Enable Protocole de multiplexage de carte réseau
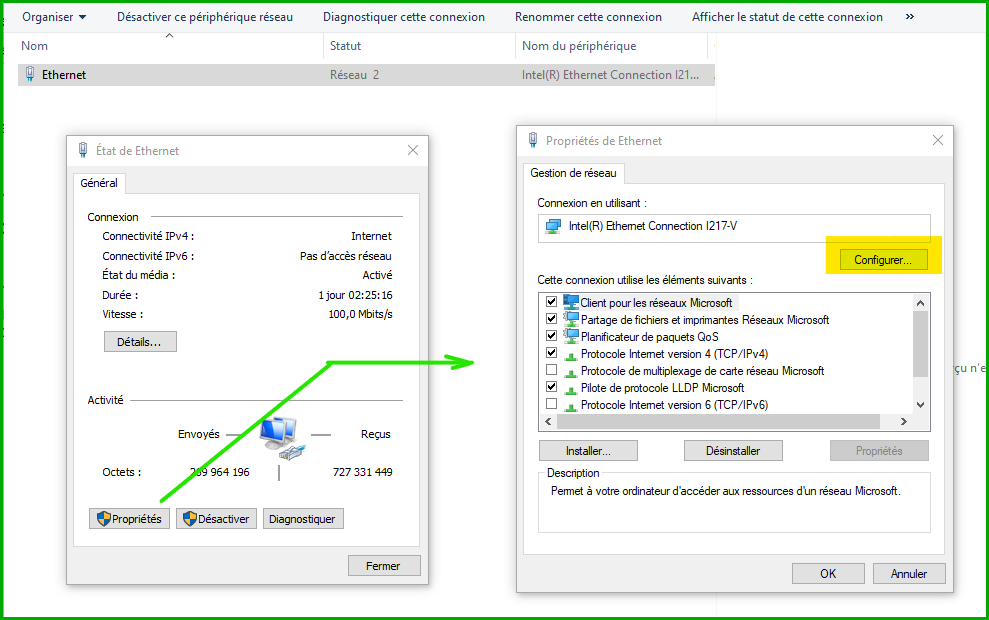This screenshot has height=620, width=989. (x=551, y=370)
